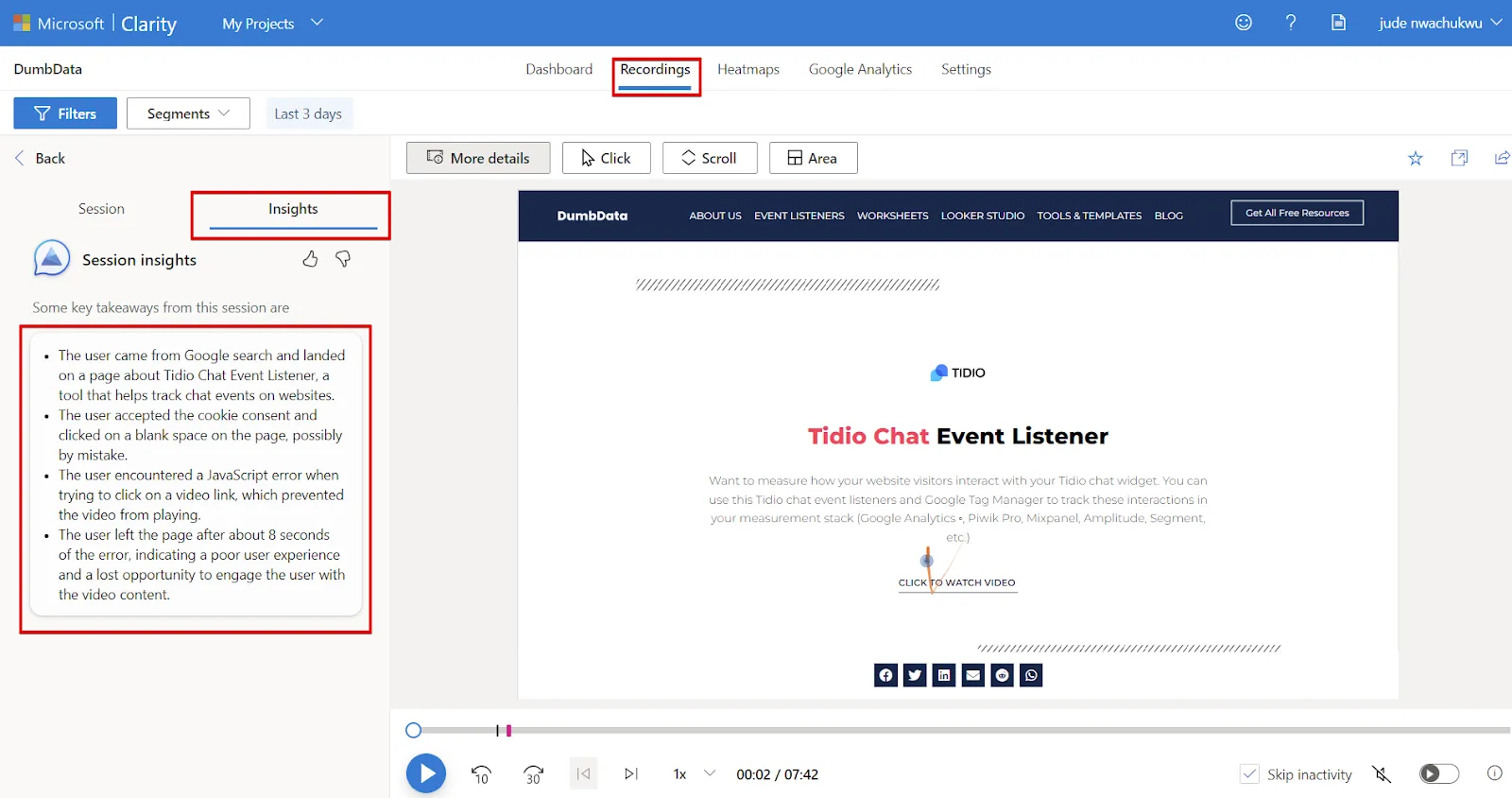
Task: Click the feedback smiley icon
Action: 1244,23
